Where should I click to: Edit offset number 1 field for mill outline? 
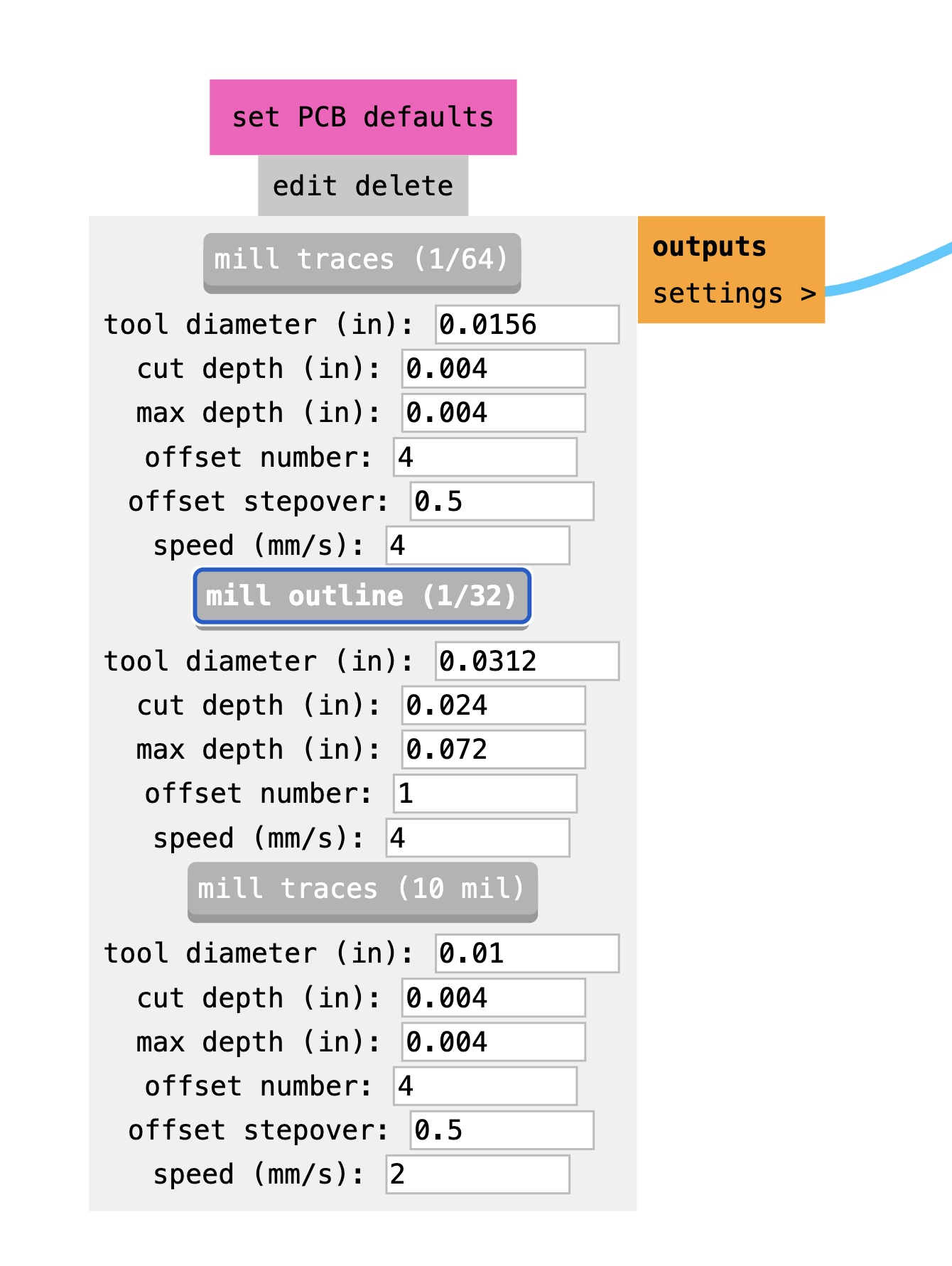click(x=485, y=794)
